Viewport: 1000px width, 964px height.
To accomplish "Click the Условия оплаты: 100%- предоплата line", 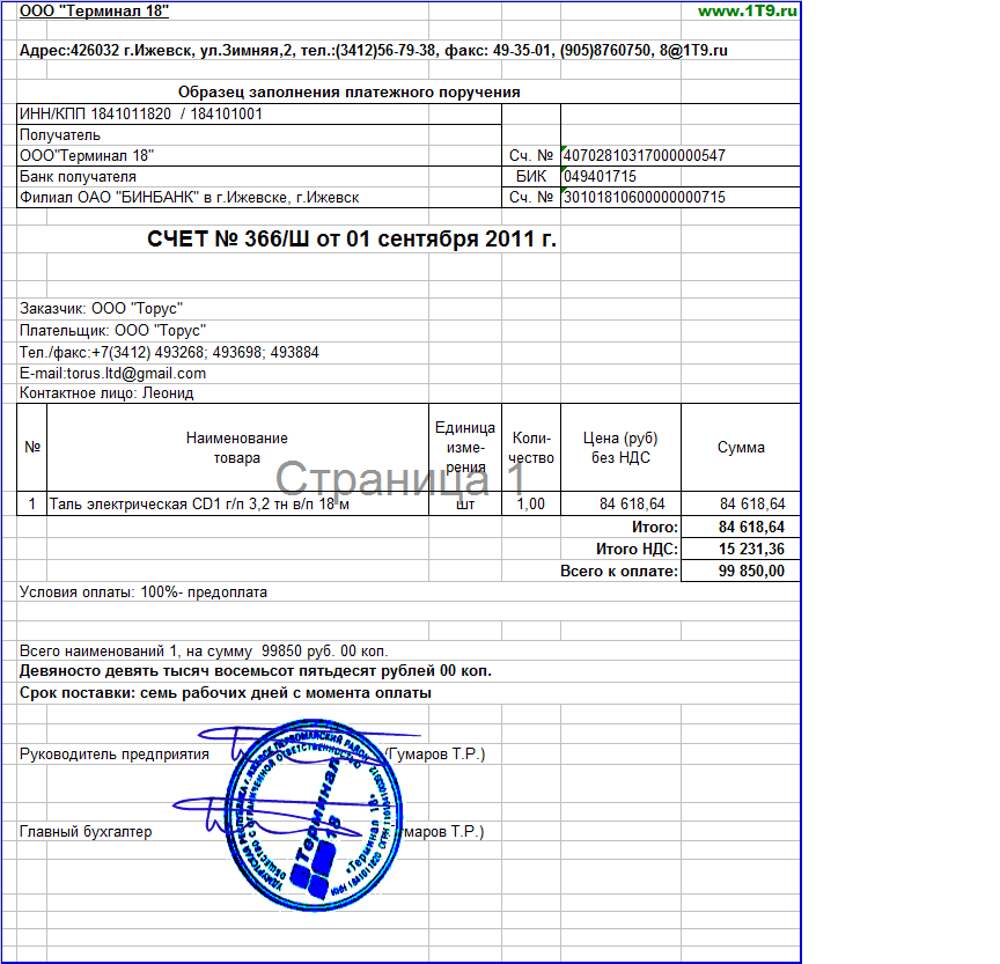I will [x=143, y=592].
